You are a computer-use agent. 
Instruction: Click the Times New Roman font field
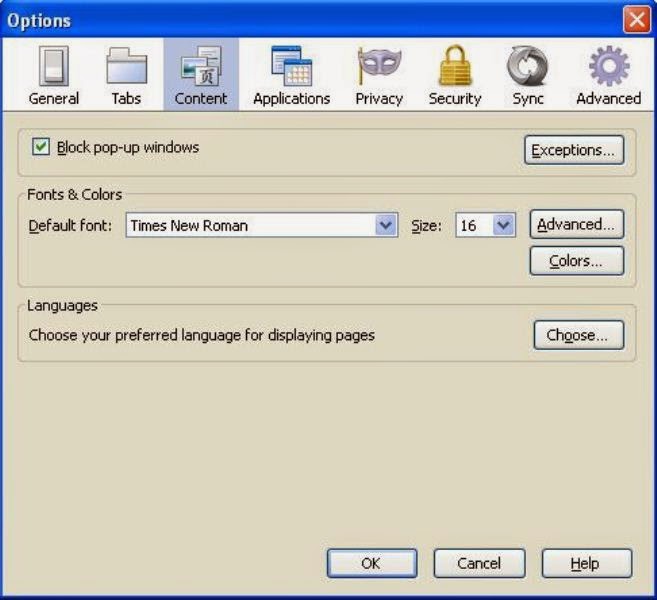261,225
